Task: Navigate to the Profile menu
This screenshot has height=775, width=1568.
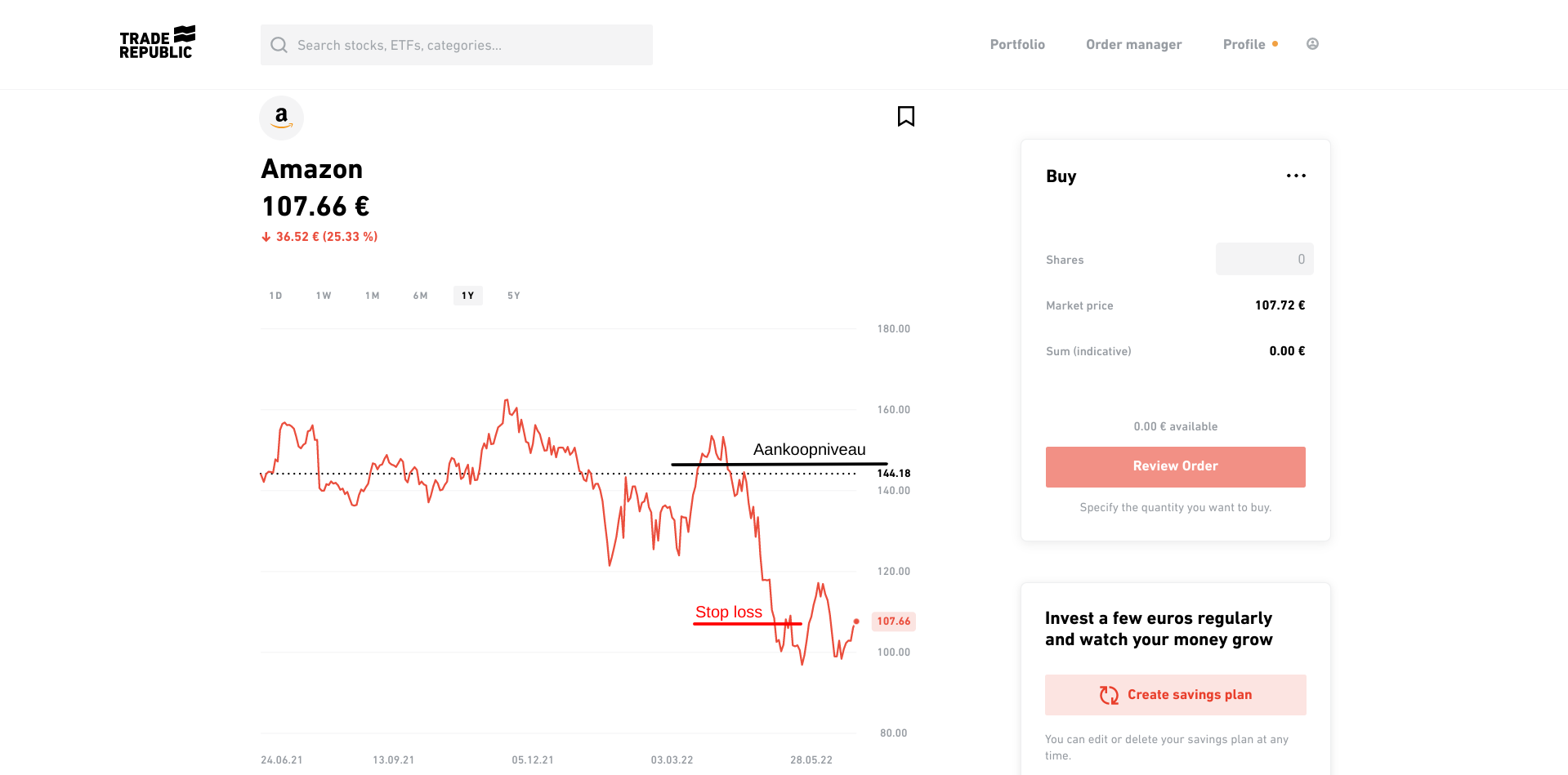Action: pyautogui.click(x=1243, y=44)
